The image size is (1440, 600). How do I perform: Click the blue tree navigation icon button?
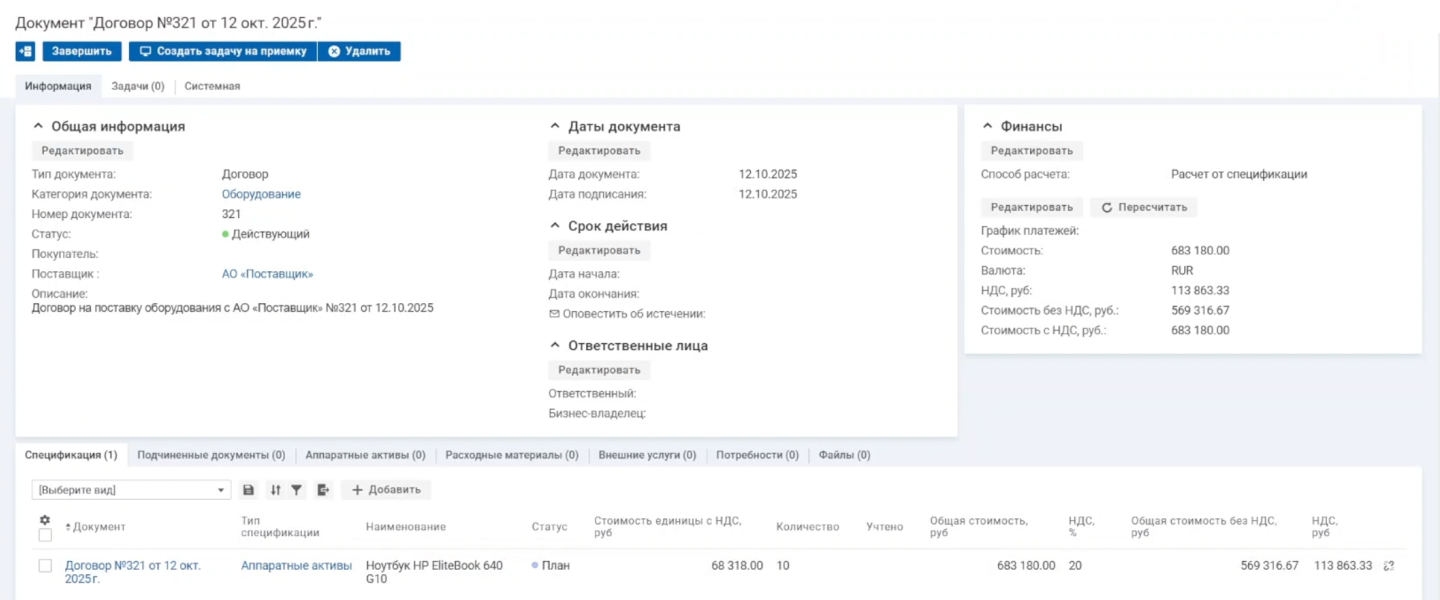25,51
